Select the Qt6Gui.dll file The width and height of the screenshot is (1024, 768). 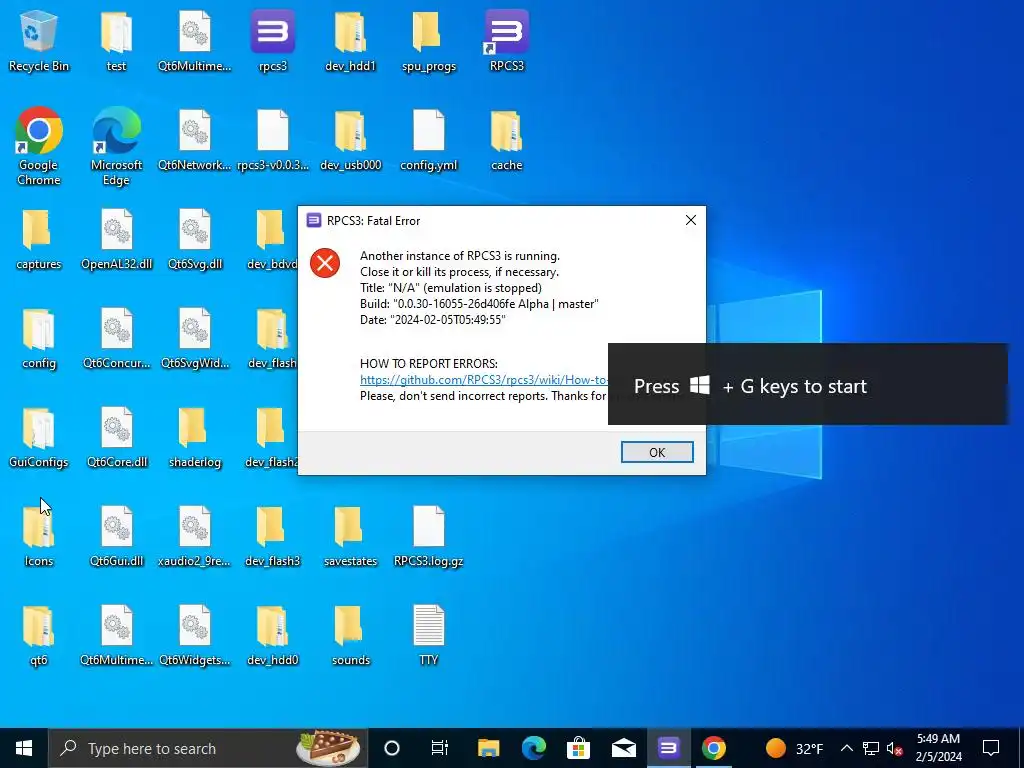pyautogui.click(x=116, y=537)
